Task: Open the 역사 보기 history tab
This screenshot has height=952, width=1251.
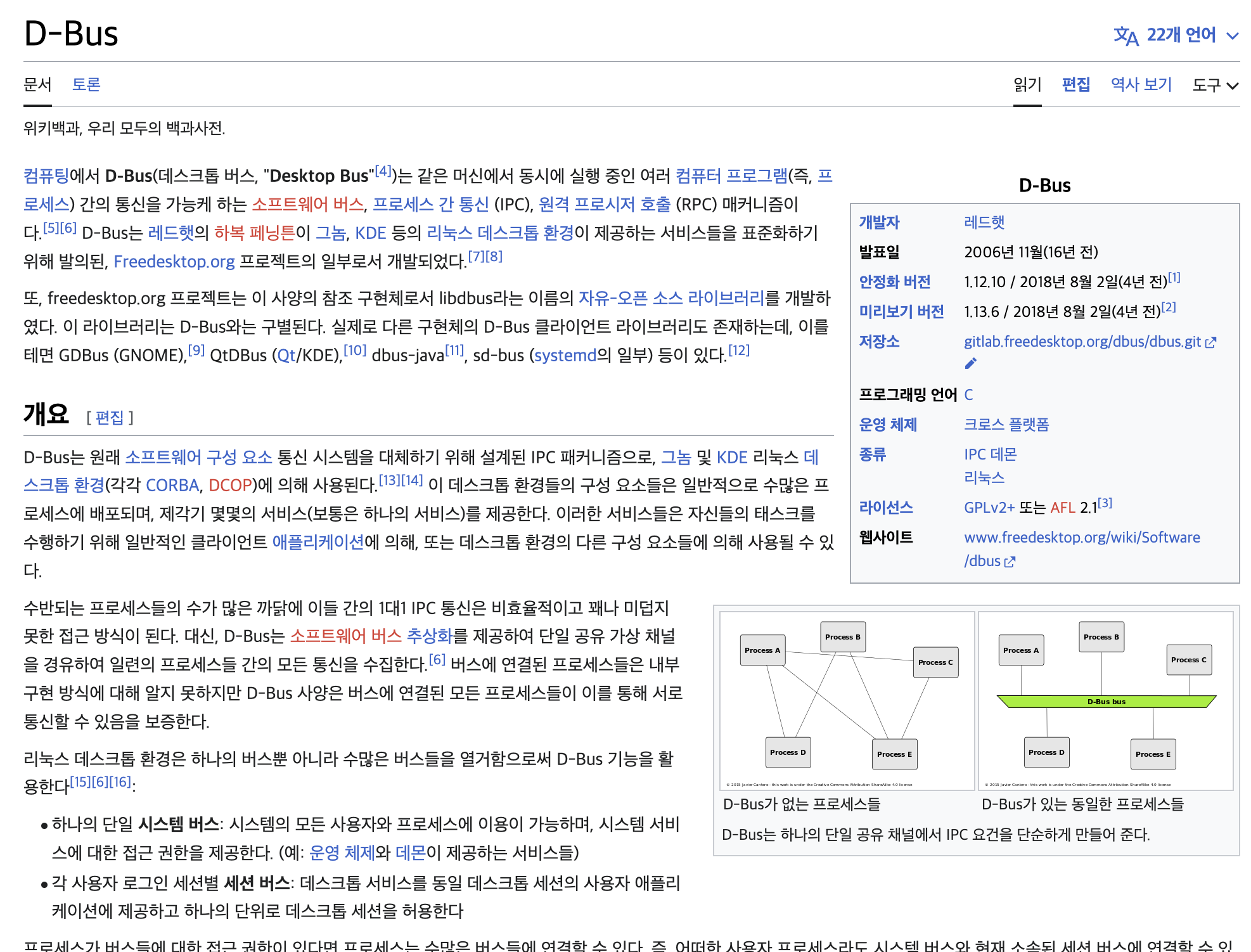Action: [x=1141, y=84]
